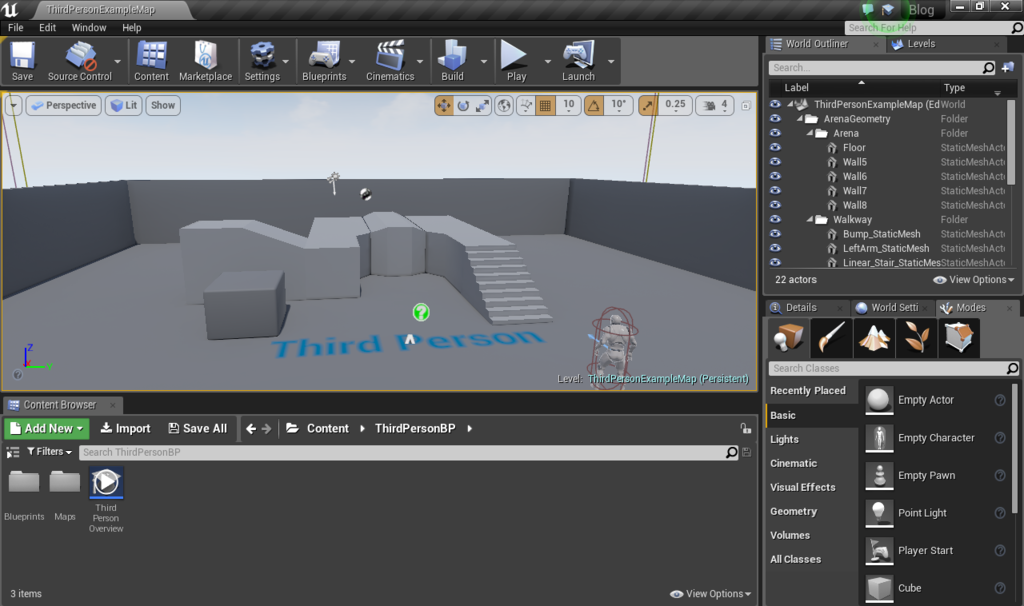Click the surface snapping icon

tap(526, 105)
